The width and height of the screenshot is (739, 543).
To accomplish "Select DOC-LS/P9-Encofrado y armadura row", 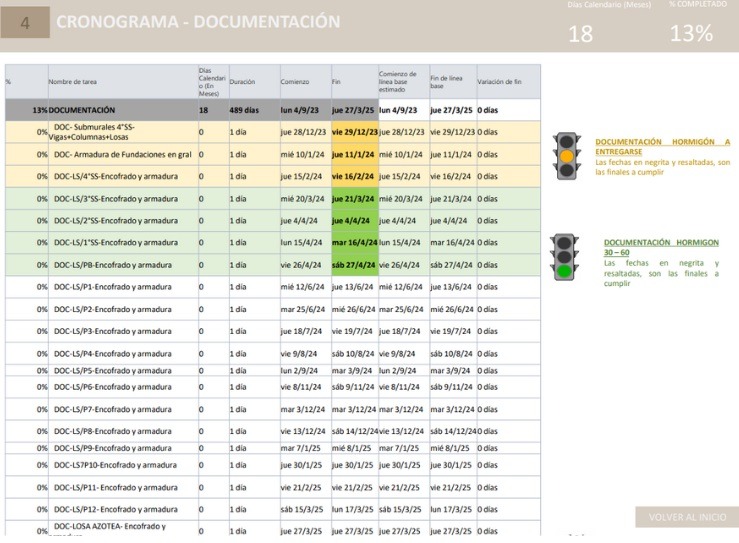I will click(x=273, y=448).
